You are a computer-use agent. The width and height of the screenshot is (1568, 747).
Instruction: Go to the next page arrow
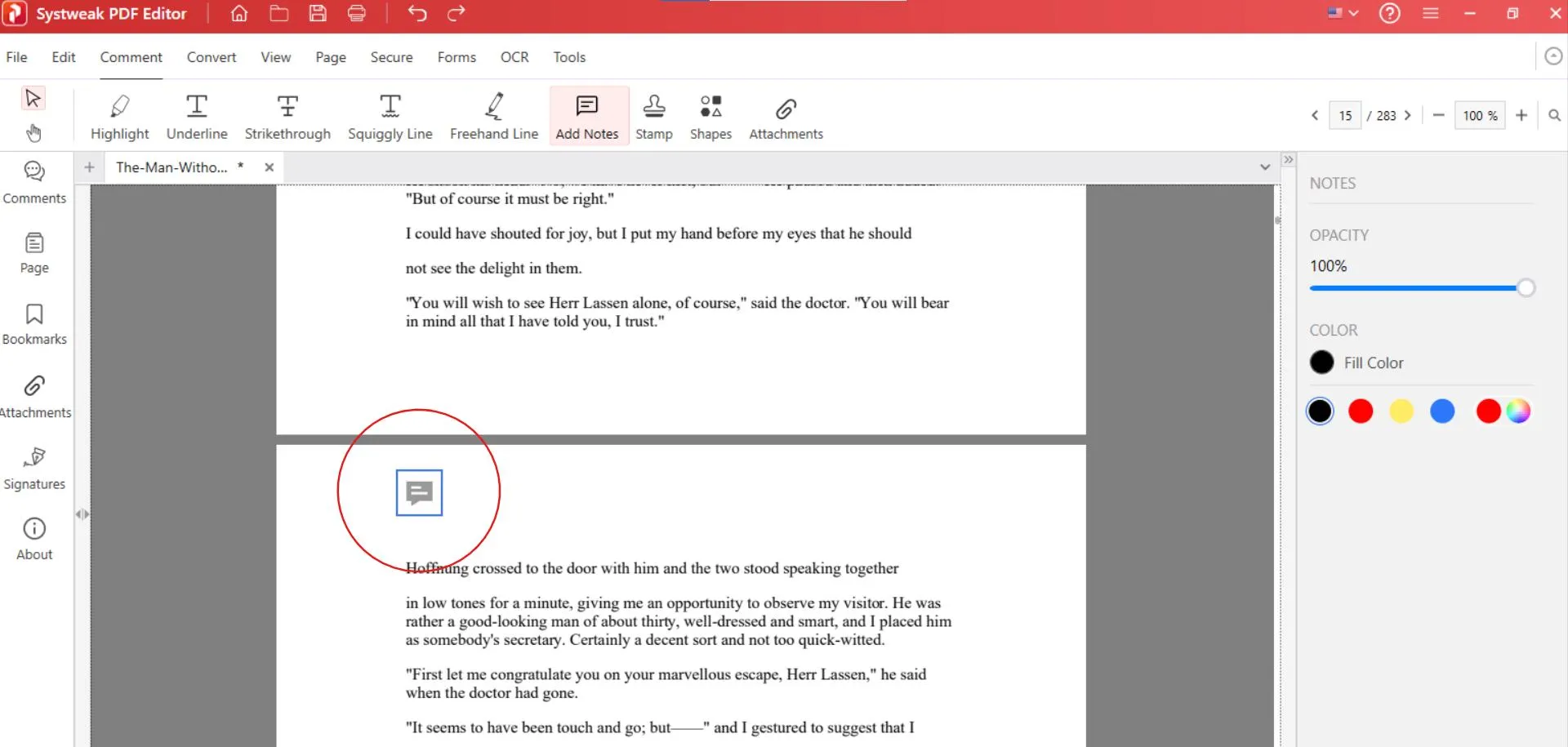tap(1408, 116)
